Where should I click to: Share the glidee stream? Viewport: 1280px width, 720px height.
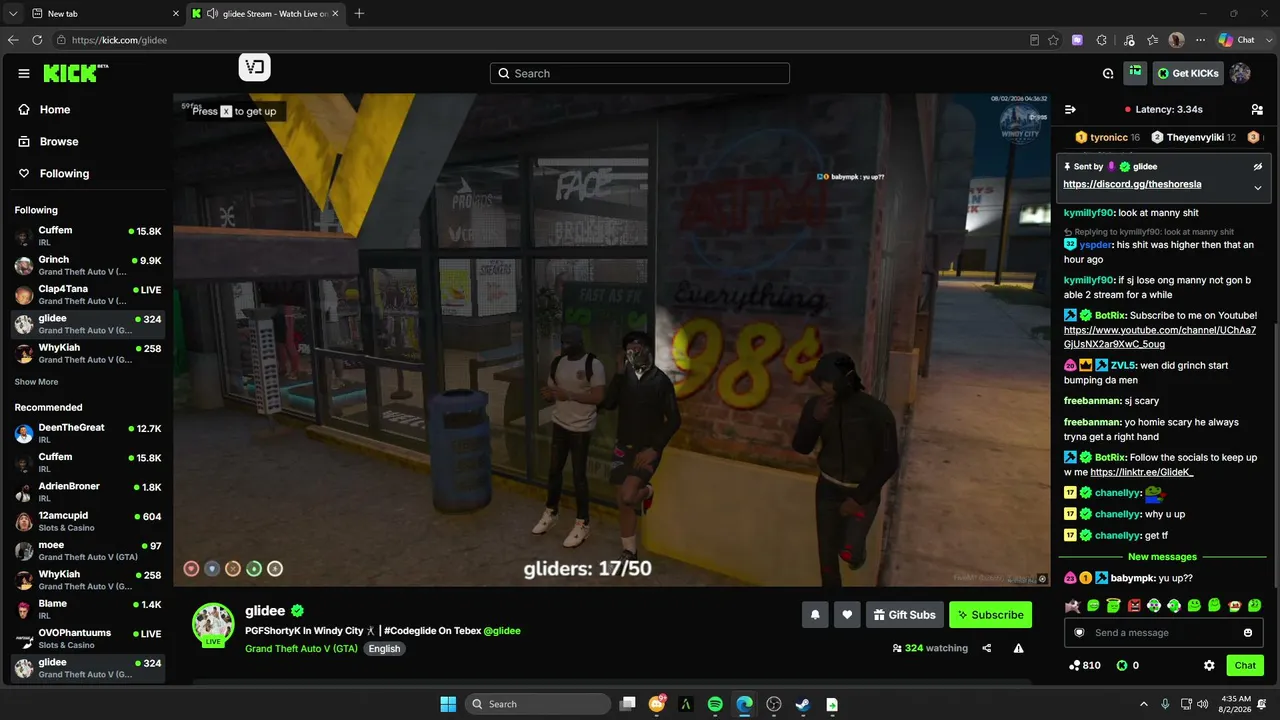pyautogui.click(x=987, y=648)
